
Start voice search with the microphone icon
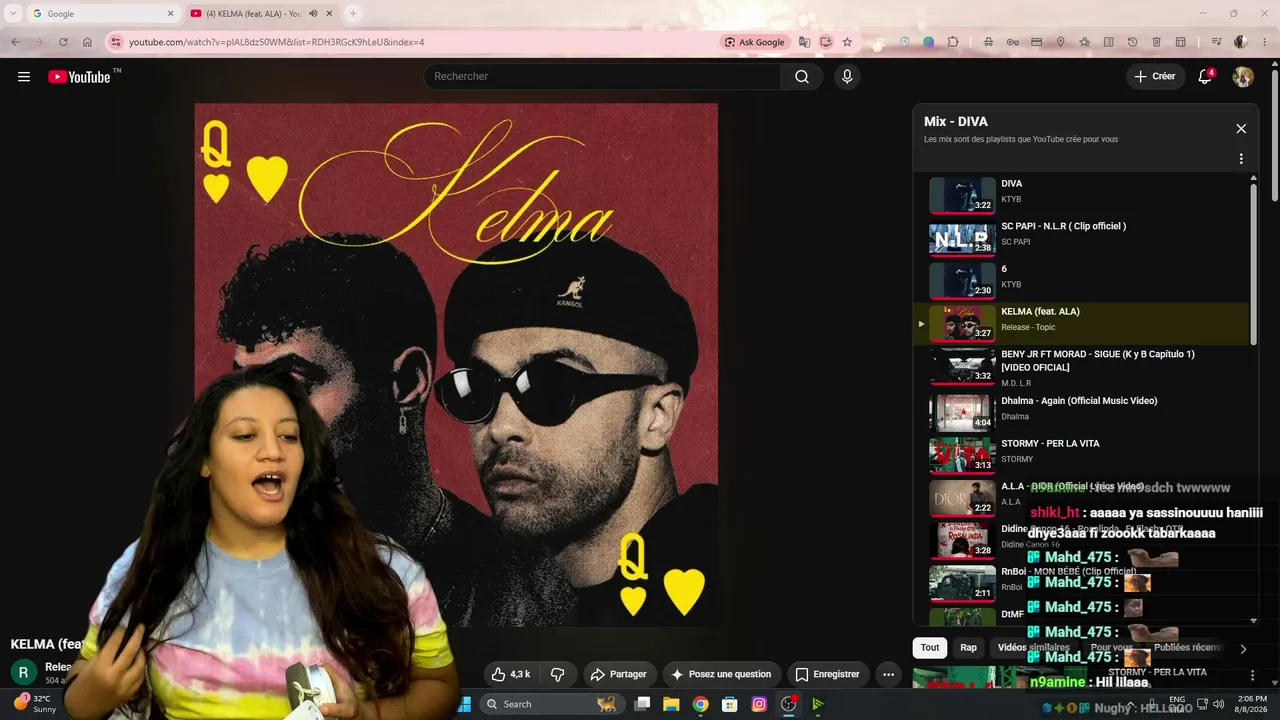pos(847,77)
